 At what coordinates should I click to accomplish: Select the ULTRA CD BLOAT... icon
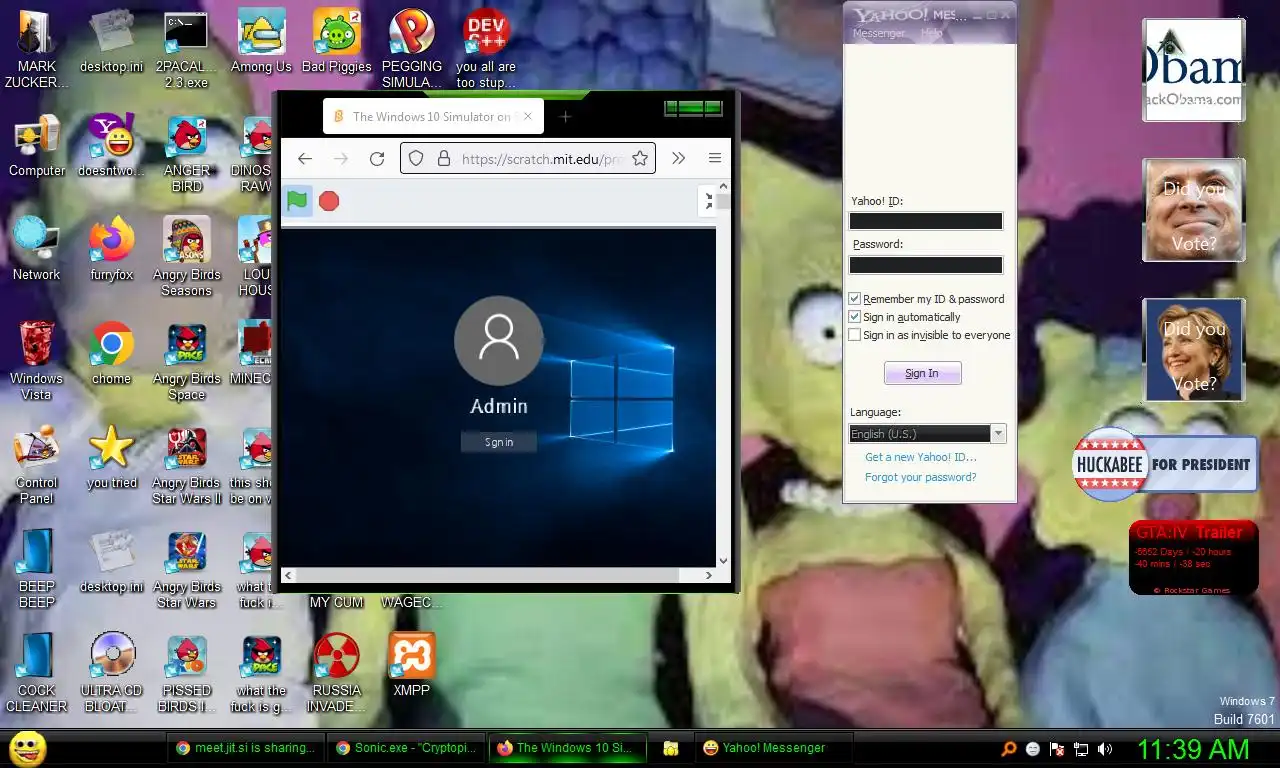(x=111, y=673)
